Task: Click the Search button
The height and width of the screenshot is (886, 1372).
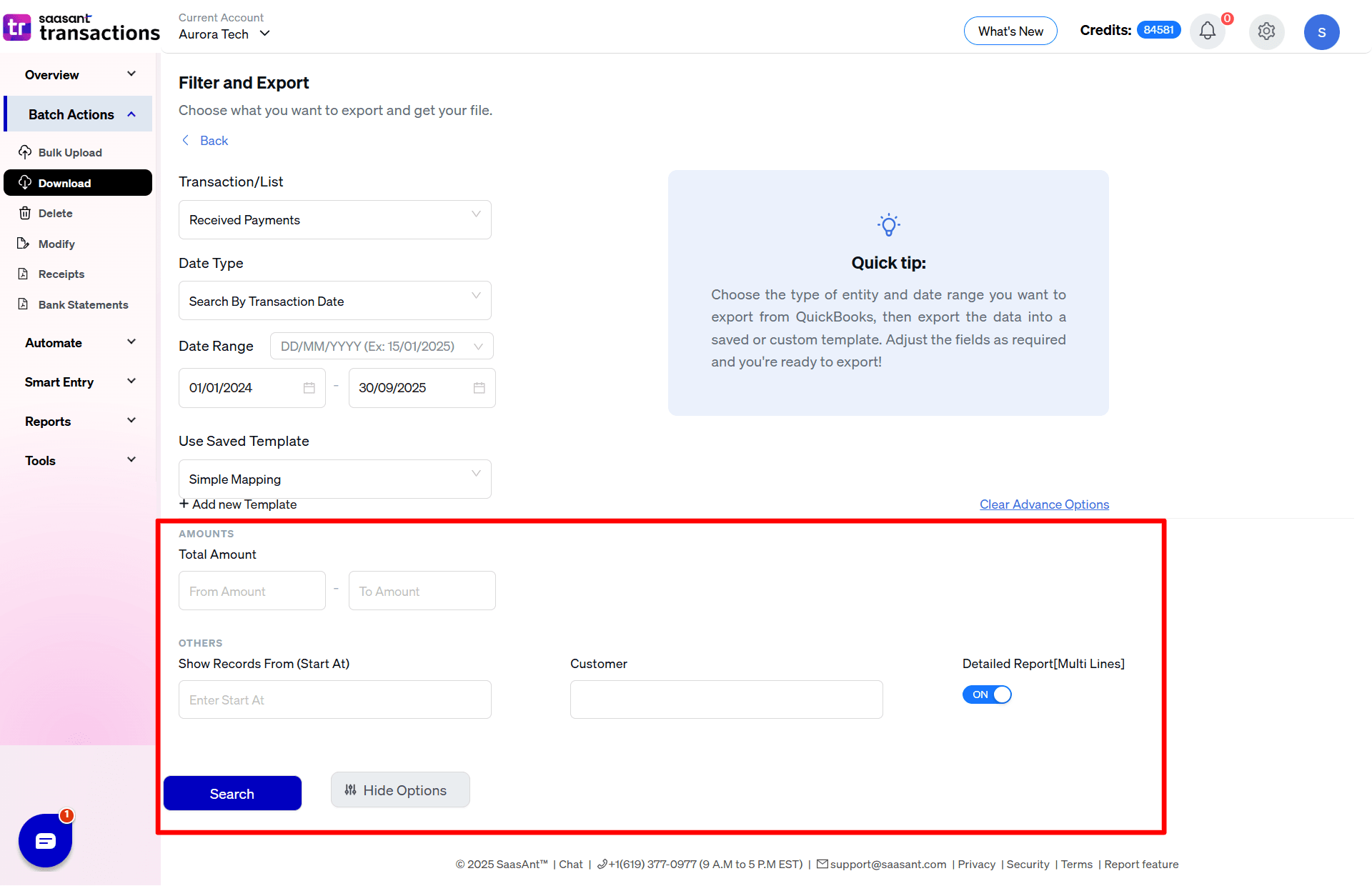Action: point(232,793)
